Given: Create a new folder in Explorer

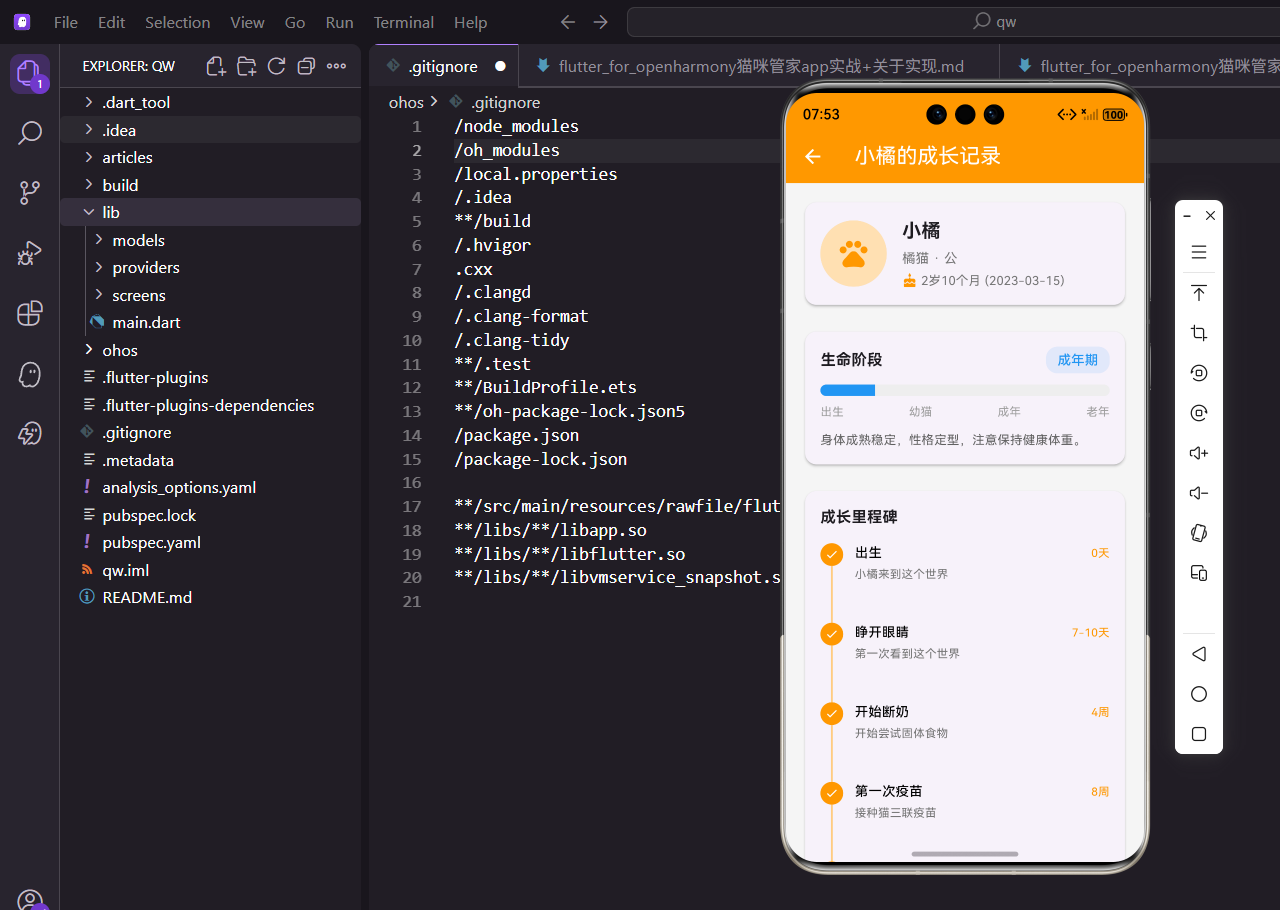Looking at the screenshot, I should click(246, 66).
